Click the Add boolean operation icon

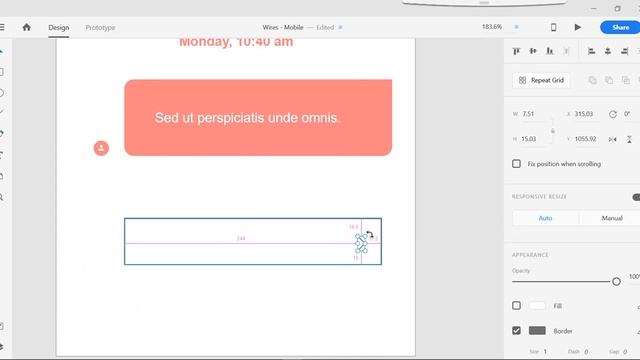click(592, 80)
